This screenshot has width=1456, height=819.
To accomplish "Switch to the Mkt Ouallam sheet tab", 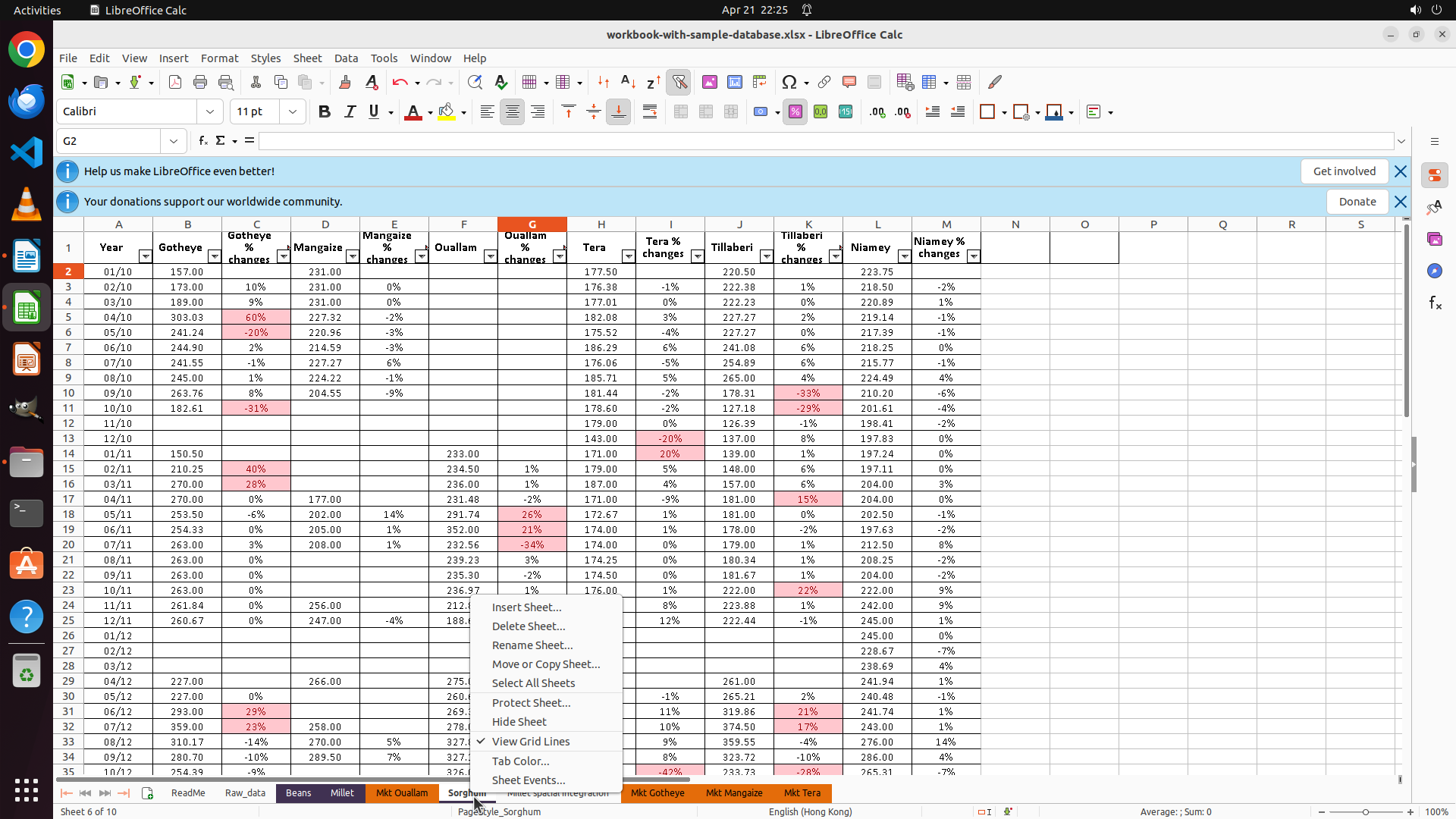I will (402, 793).
